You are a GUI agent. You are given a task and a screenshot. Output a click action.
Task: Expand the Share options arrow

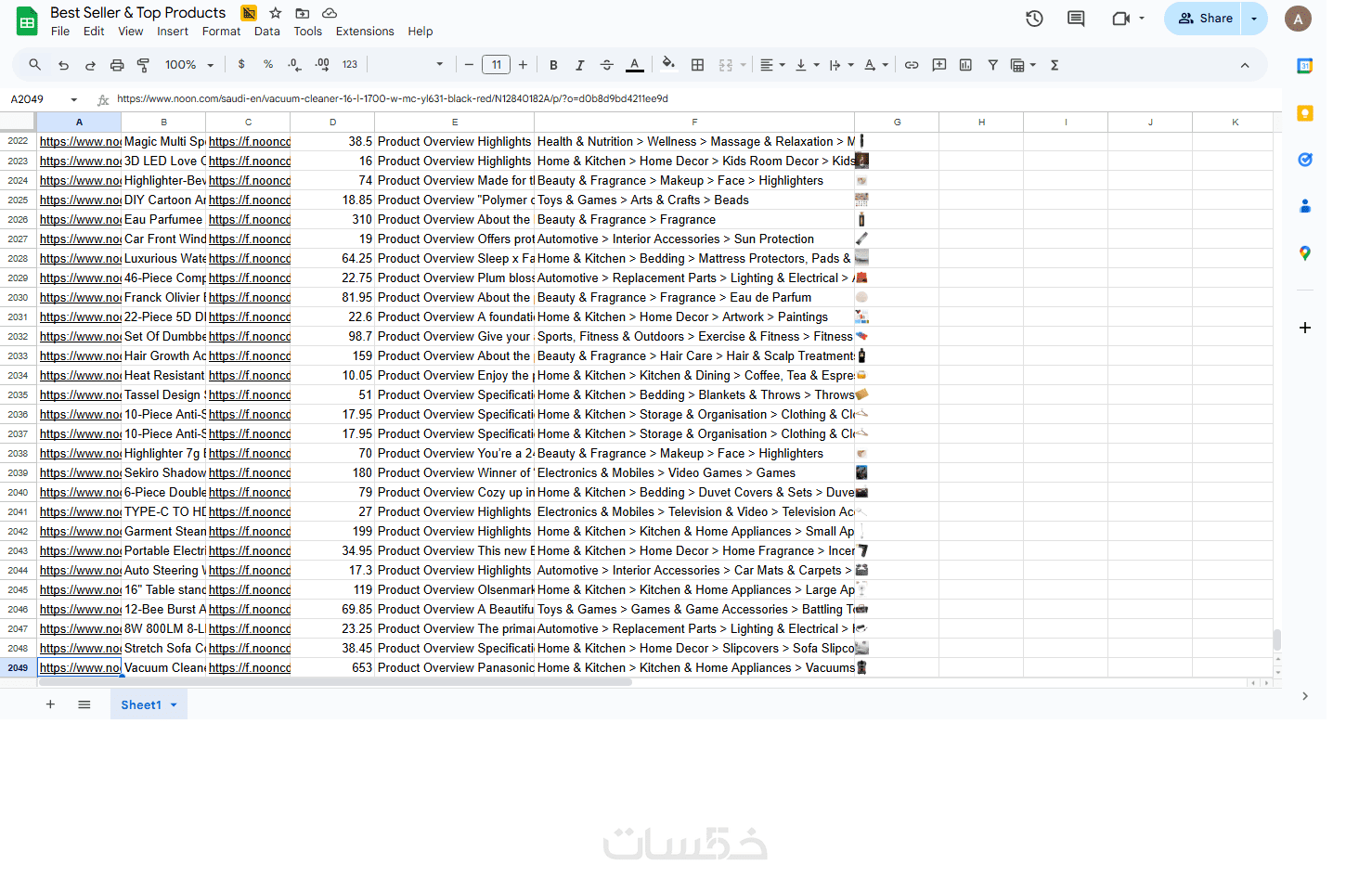[1254, 19]
